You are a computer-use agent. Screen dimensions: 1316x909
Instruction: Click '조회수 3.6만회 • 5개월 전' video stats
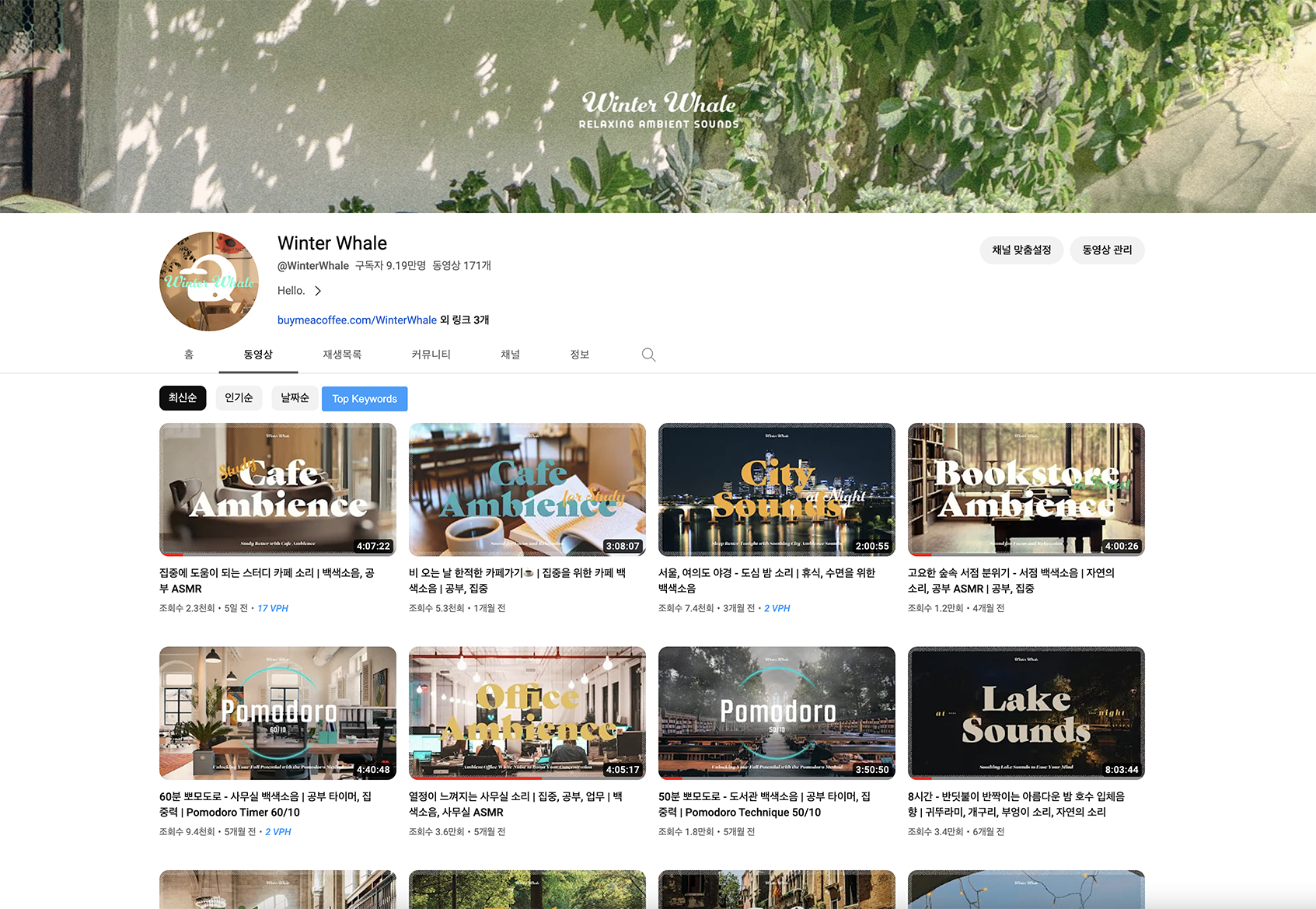click(457, 831)
